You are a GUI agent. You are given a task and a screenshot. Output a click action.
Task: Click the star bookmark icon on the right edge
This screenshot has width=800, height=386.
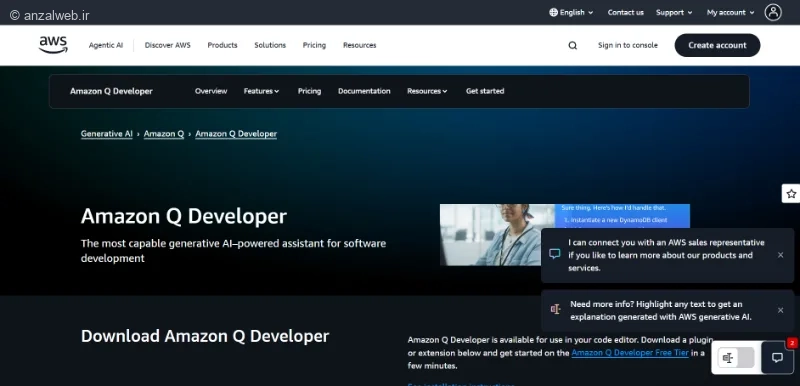(791, 194)
